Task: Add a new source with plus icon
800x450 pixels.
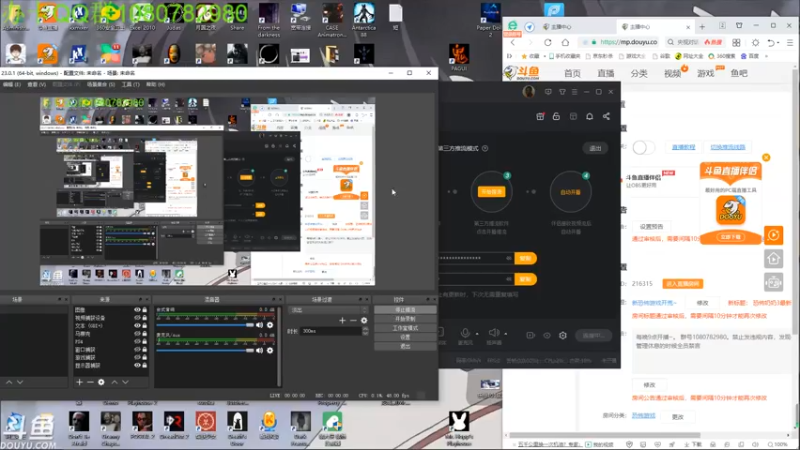Action: tap(79, 382)
